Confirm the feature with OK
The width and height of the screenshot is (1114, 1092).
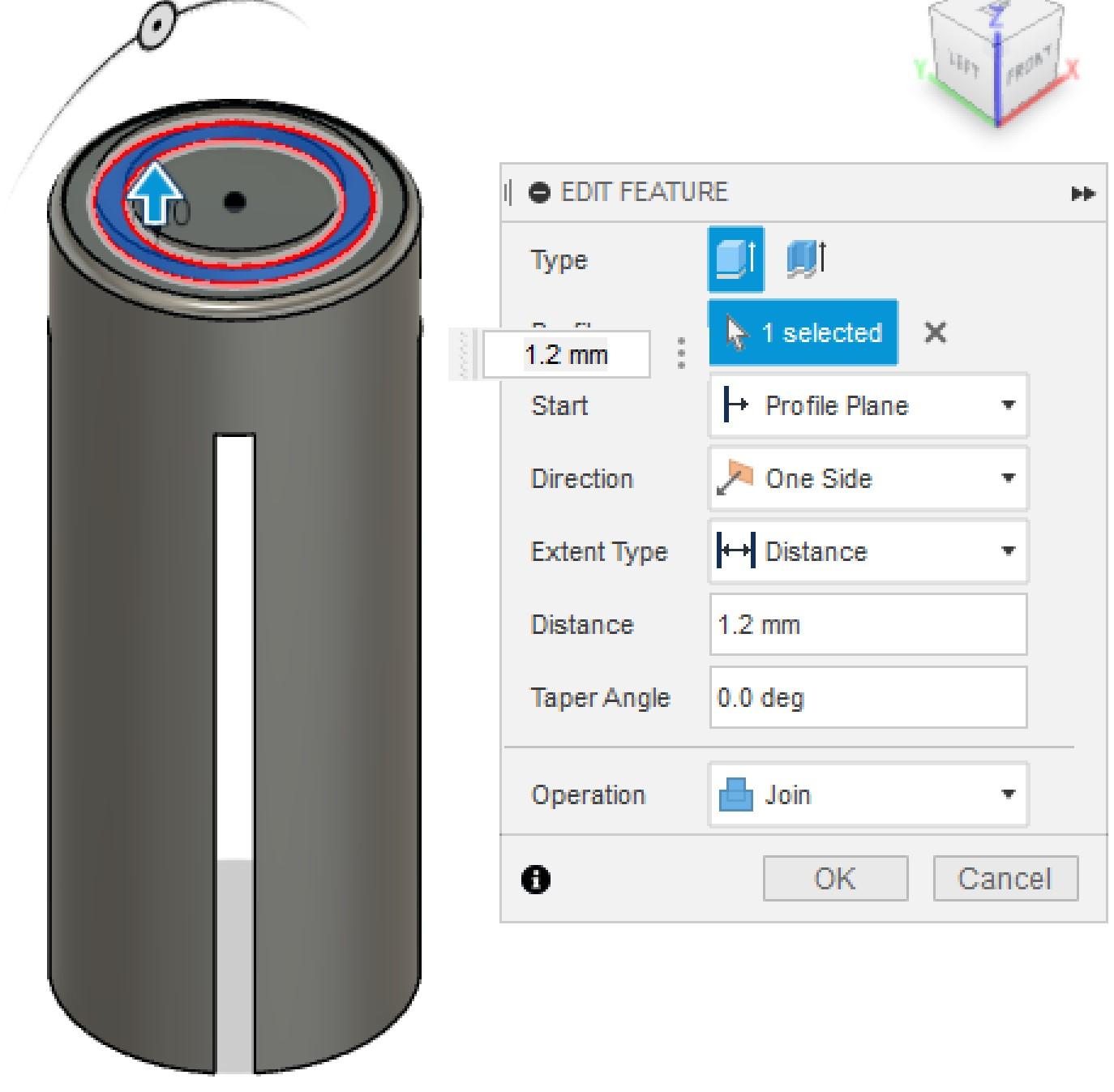tap(835, 878)
